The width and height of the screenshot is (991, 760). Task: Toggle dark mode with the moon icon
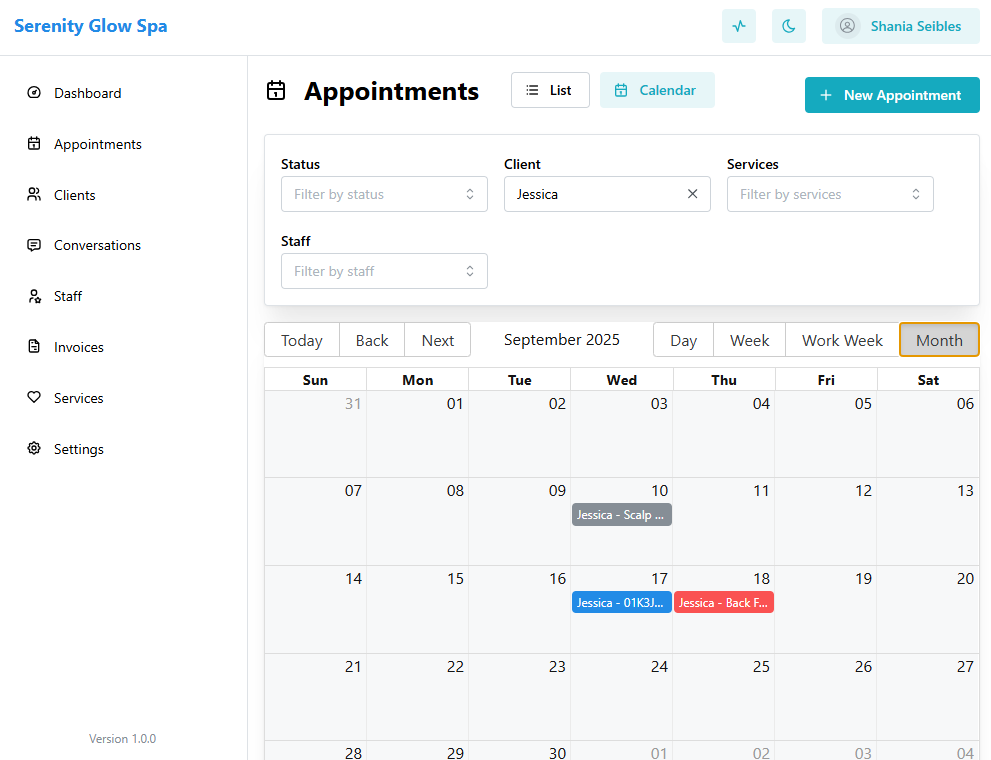[789, 27]
